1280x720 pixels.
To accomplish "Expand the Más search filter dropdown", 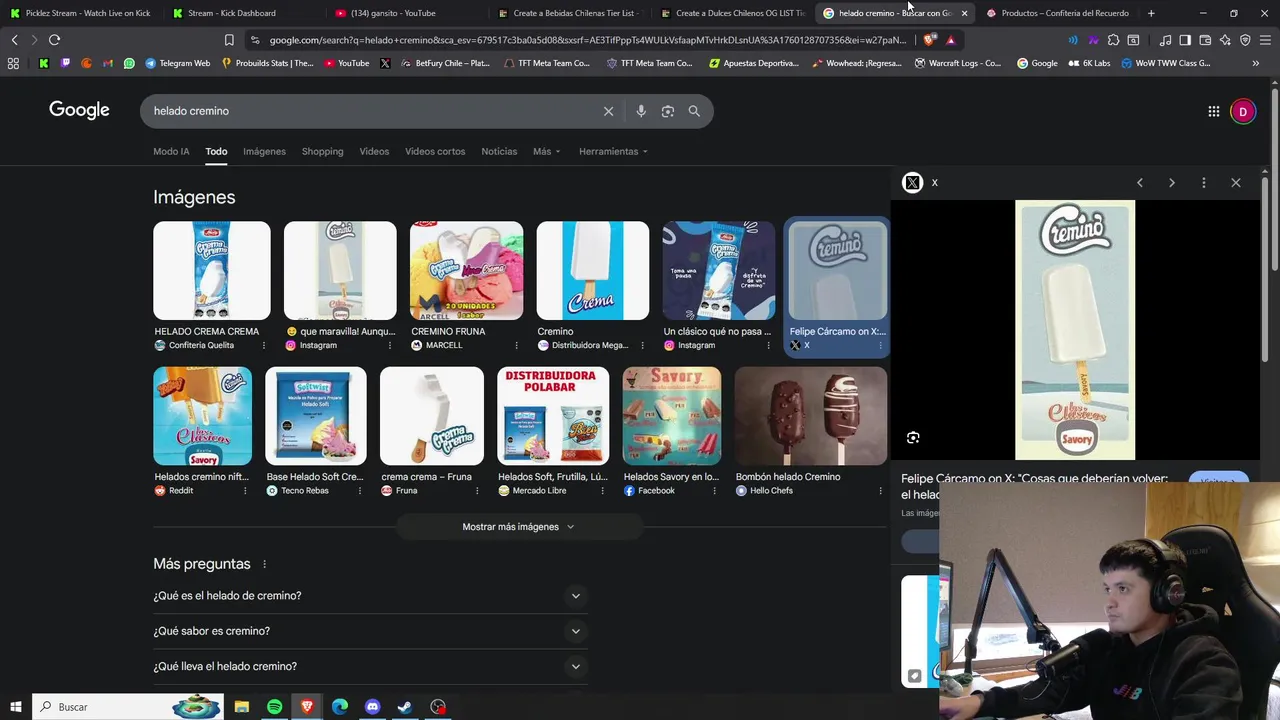I will [547, 152].
